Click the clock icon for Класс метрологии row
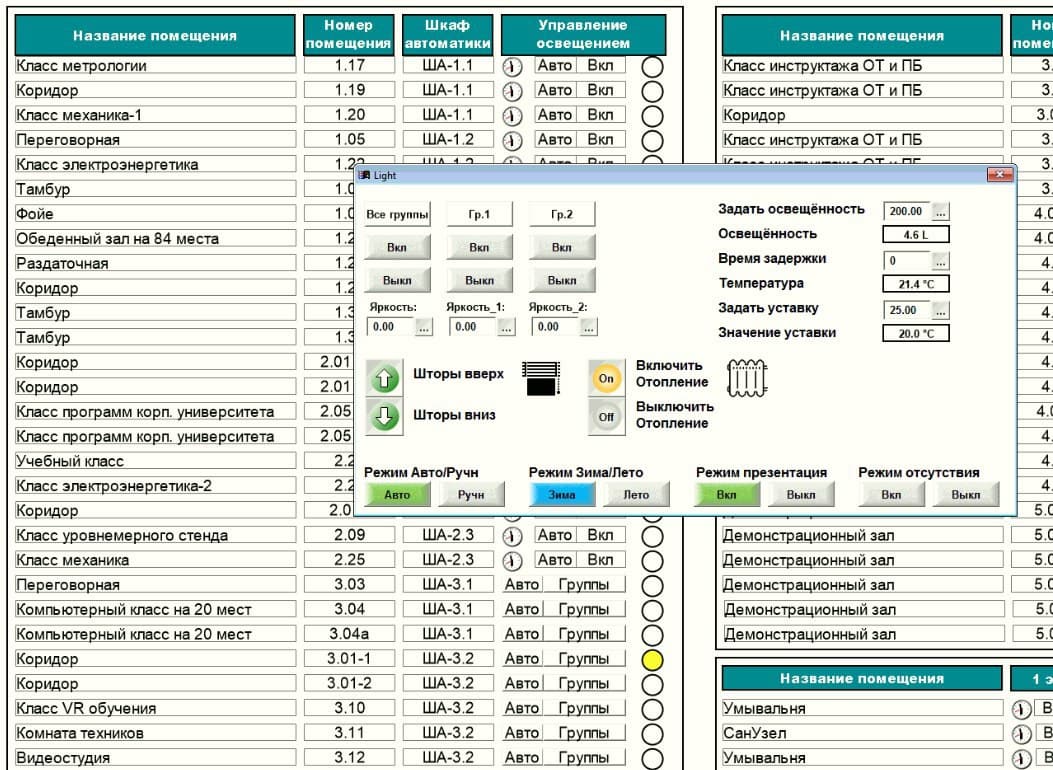1053x770 pixels. 512,66
